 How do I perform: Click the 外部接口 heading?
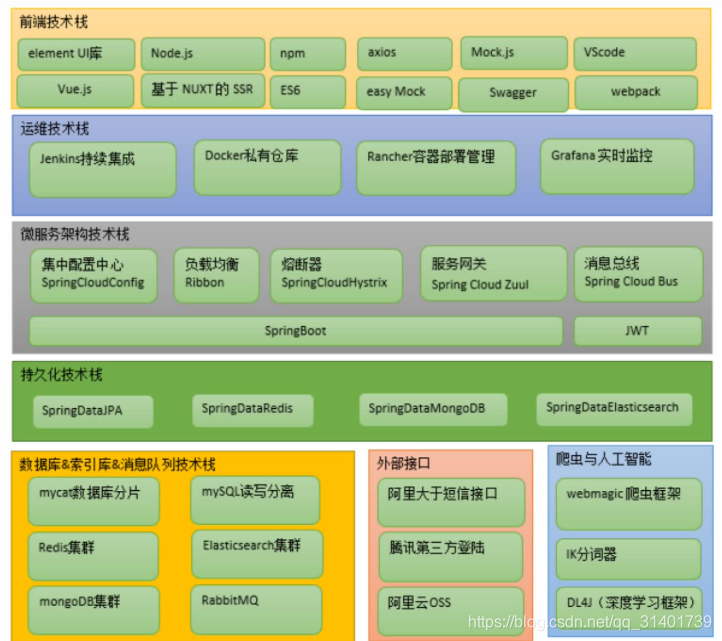pyautogui.click(x=403, y=463)
